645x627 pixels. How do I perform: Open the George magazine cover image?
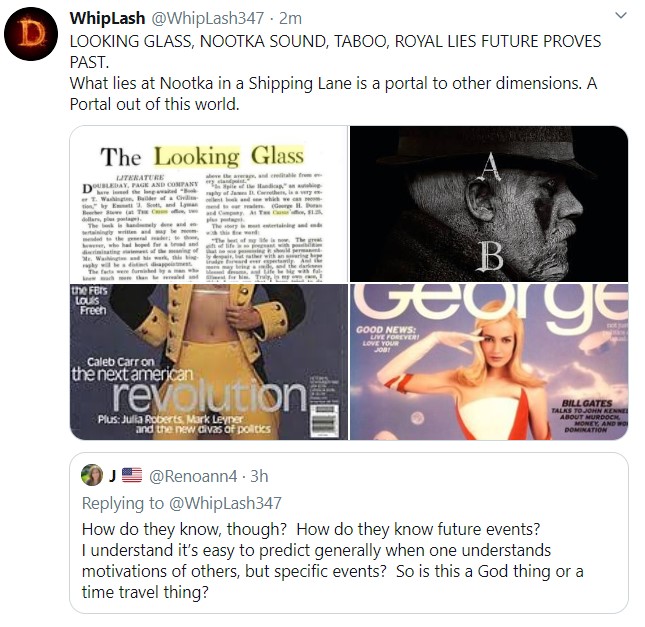click(x=489, y=362)
